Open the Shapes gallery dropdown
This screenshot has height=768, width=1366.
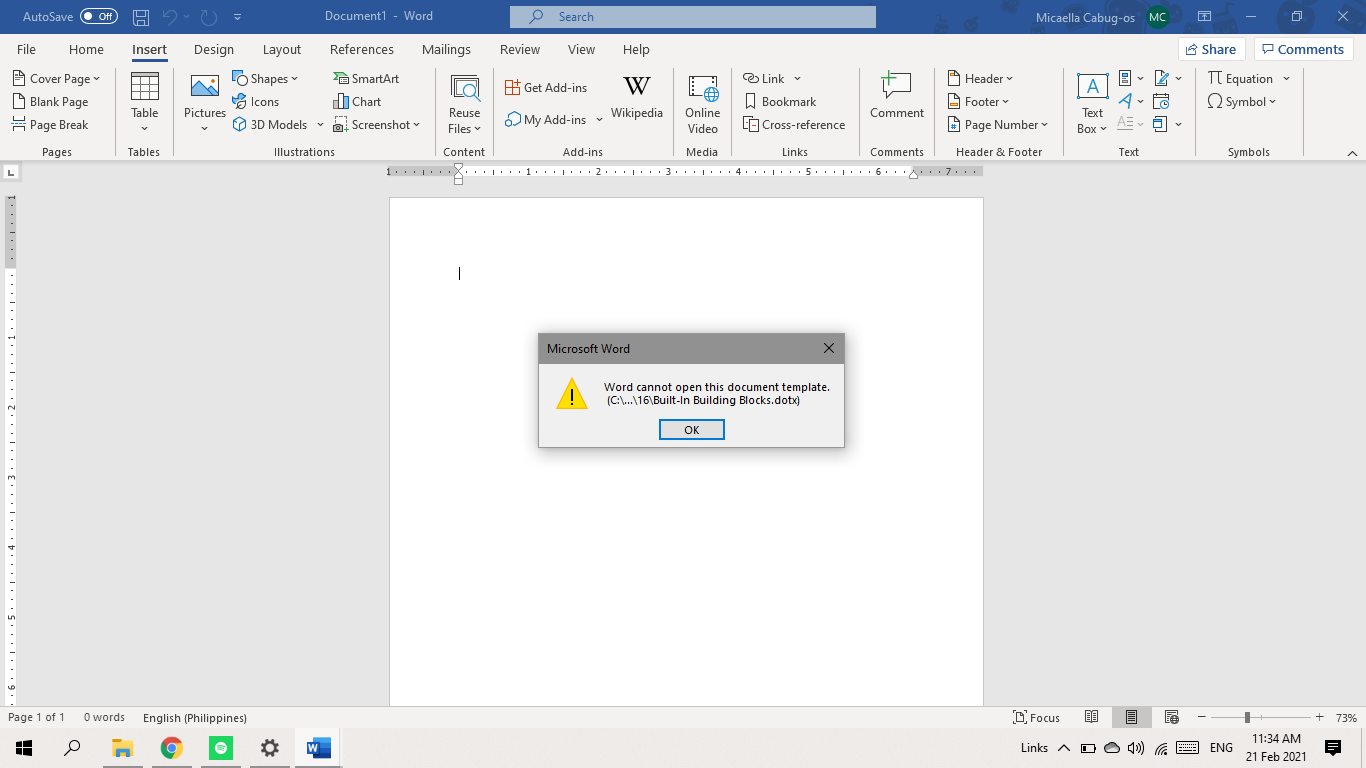[x=265, y=78]
